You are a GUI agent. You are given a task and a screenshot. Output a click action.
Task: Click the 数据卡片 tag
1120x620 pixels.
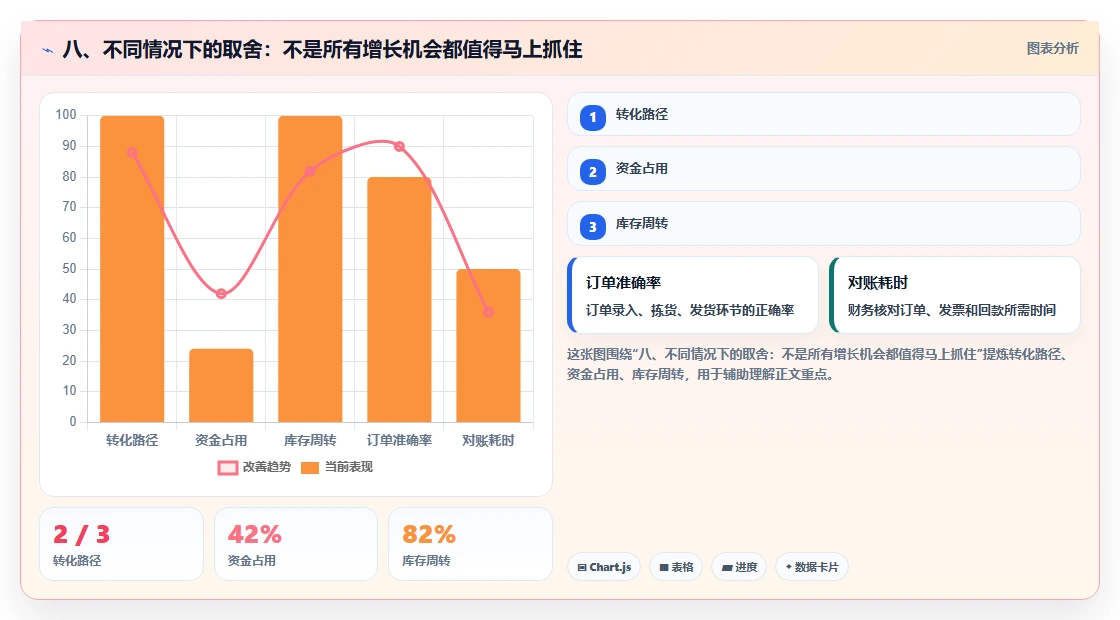pos(812,567)
